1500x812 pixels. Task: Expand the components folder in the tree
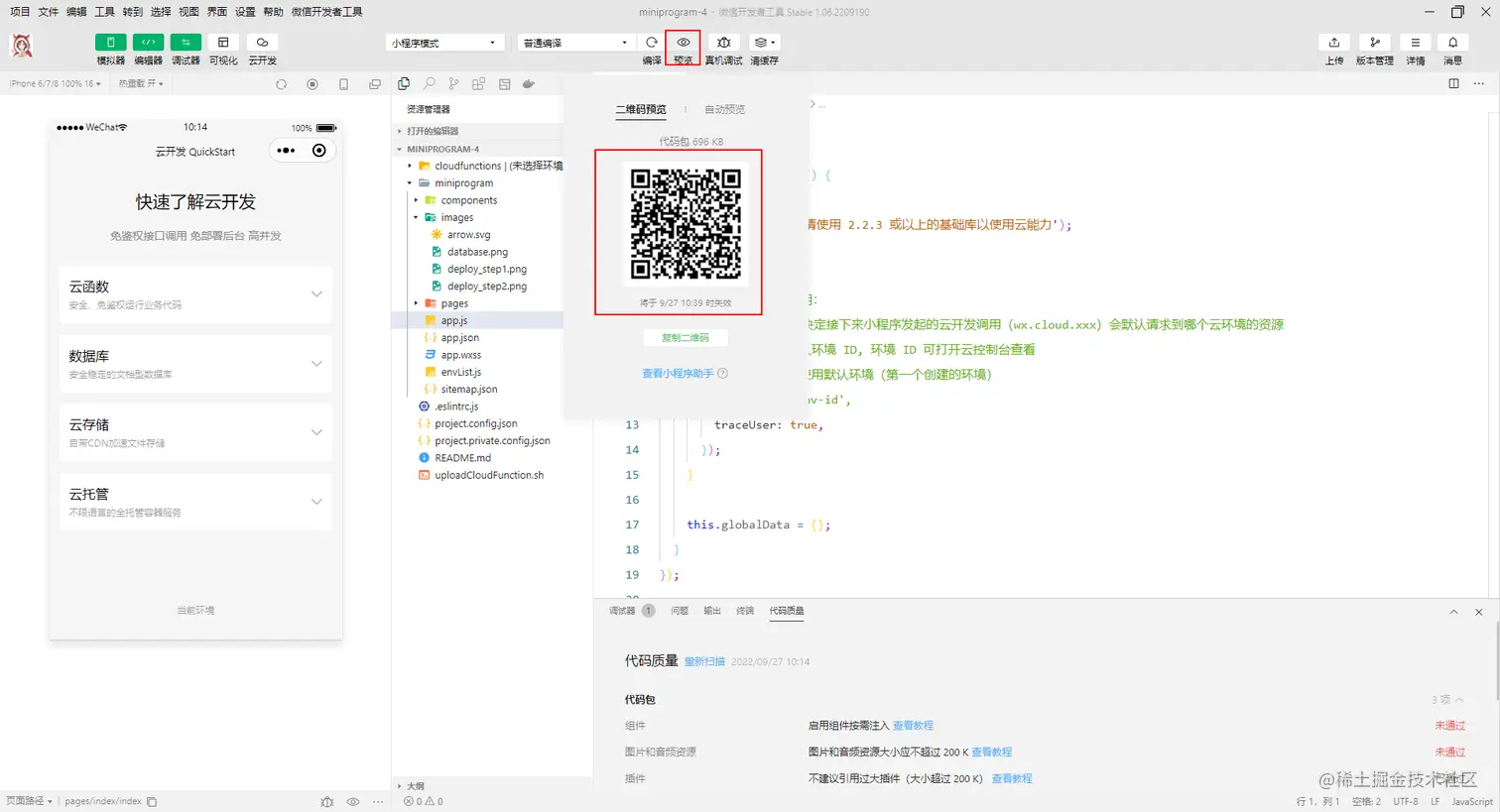point(469,200)
